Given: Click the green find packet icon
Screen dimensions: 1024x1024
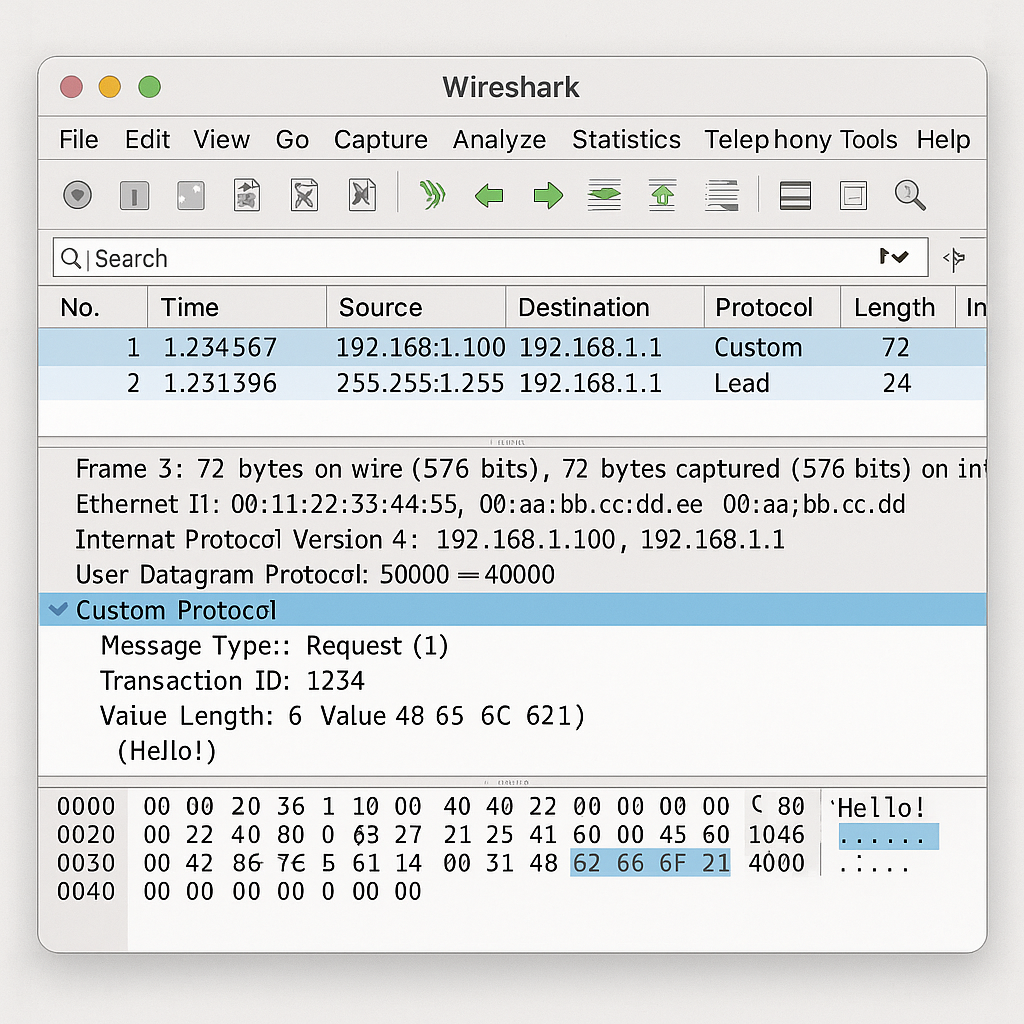Looking at the screenshot, I should coord(432,195).
